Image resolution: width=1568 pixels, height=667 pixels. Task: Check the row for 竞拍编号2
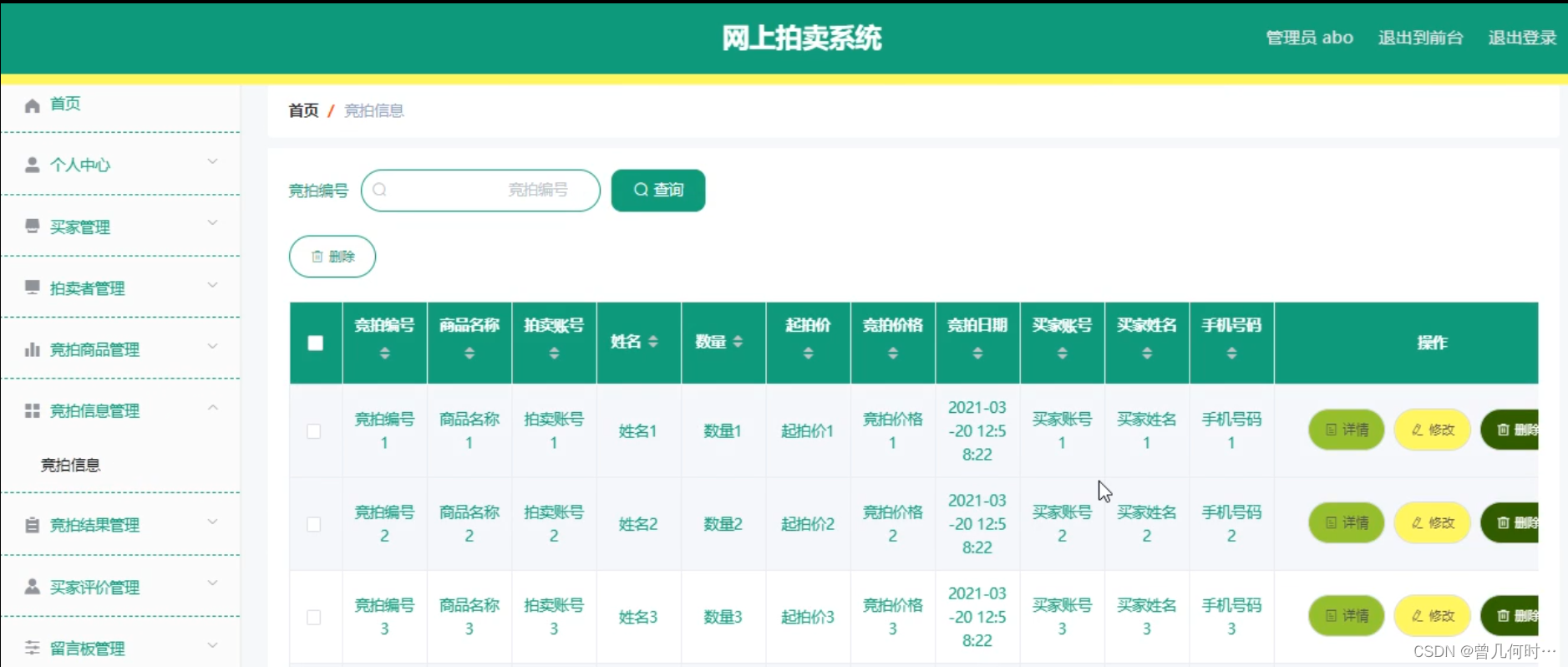314,524
